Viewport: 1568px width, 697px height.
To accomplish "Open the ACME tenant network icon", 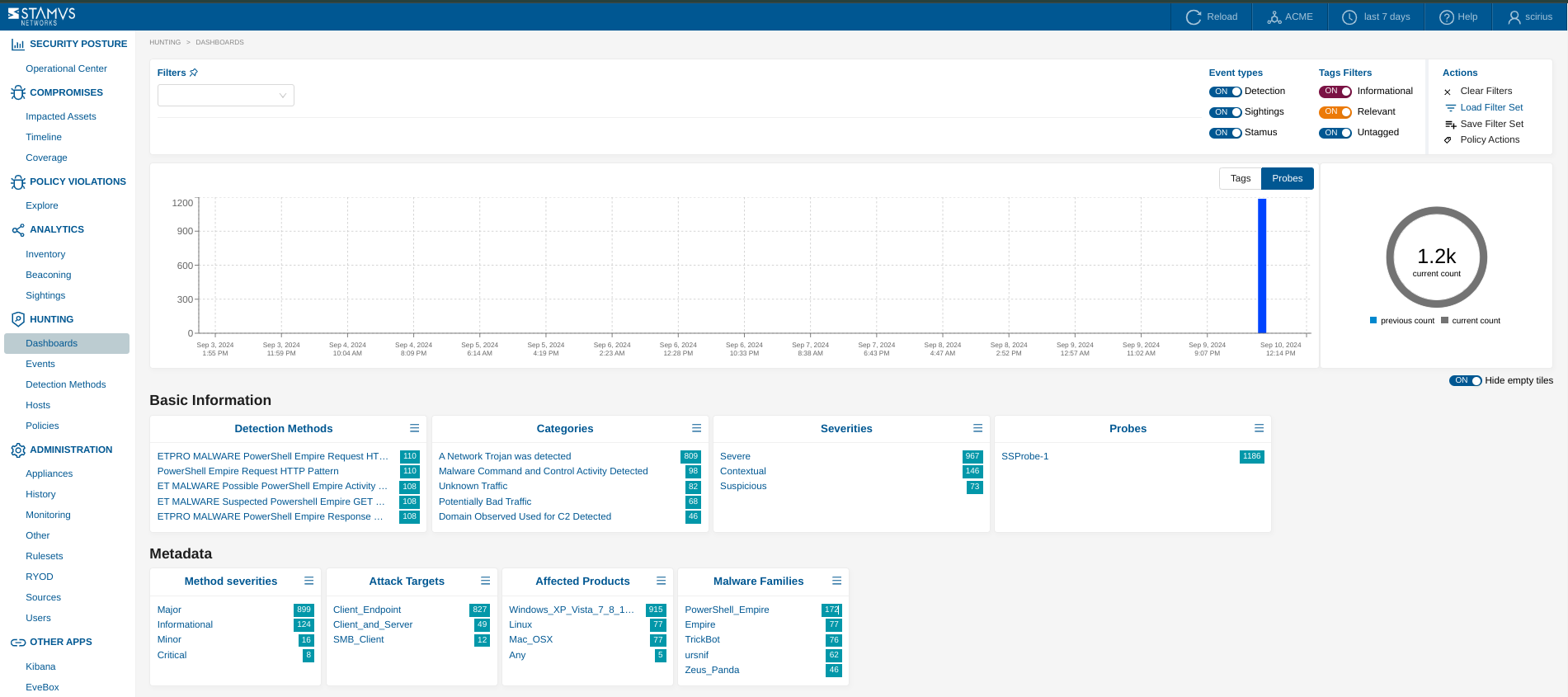I will pyautogui.click(x=1274, y=16).
